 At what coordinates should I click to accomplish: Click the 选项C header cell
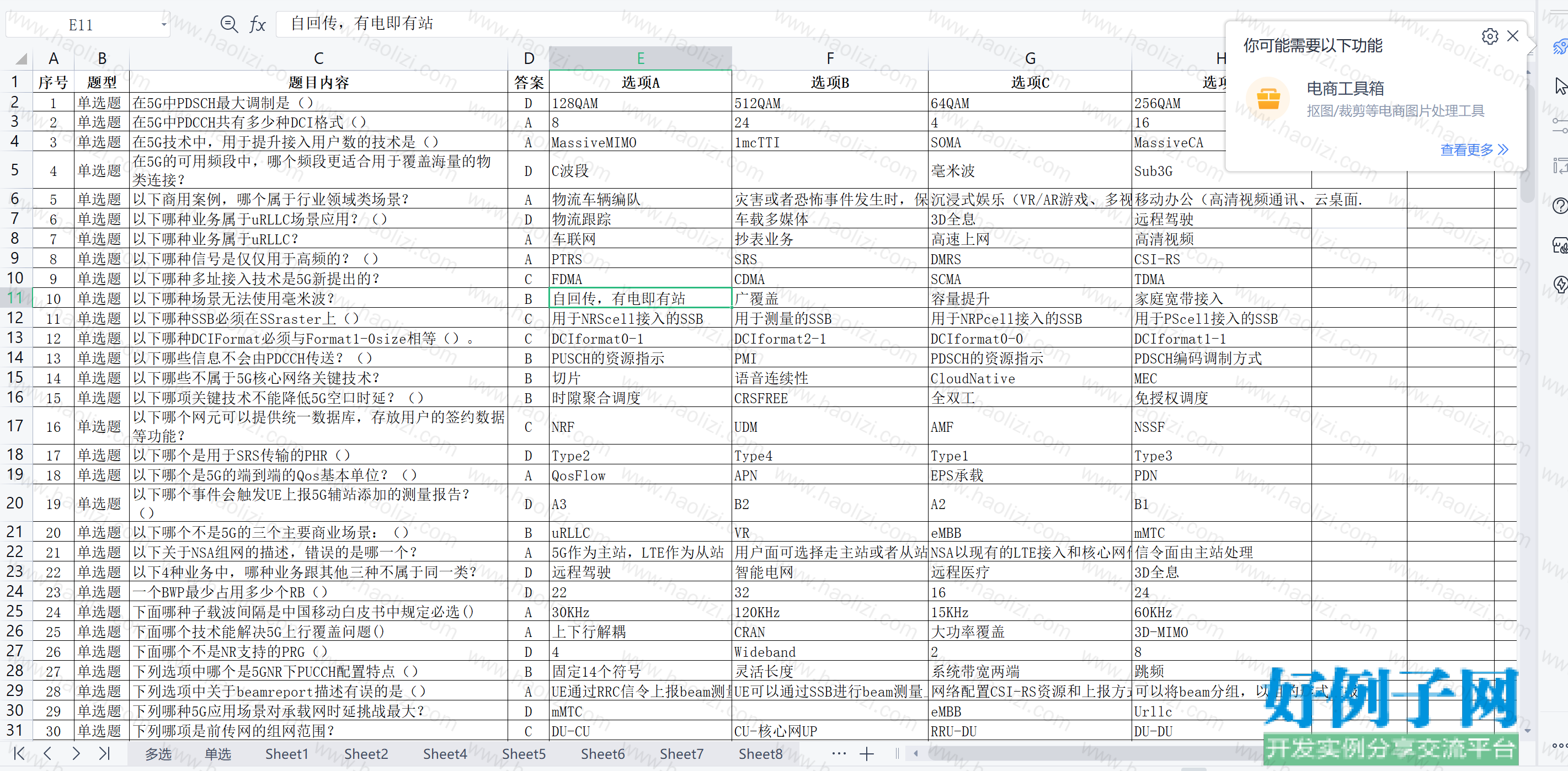click(x=1030, y=82)
